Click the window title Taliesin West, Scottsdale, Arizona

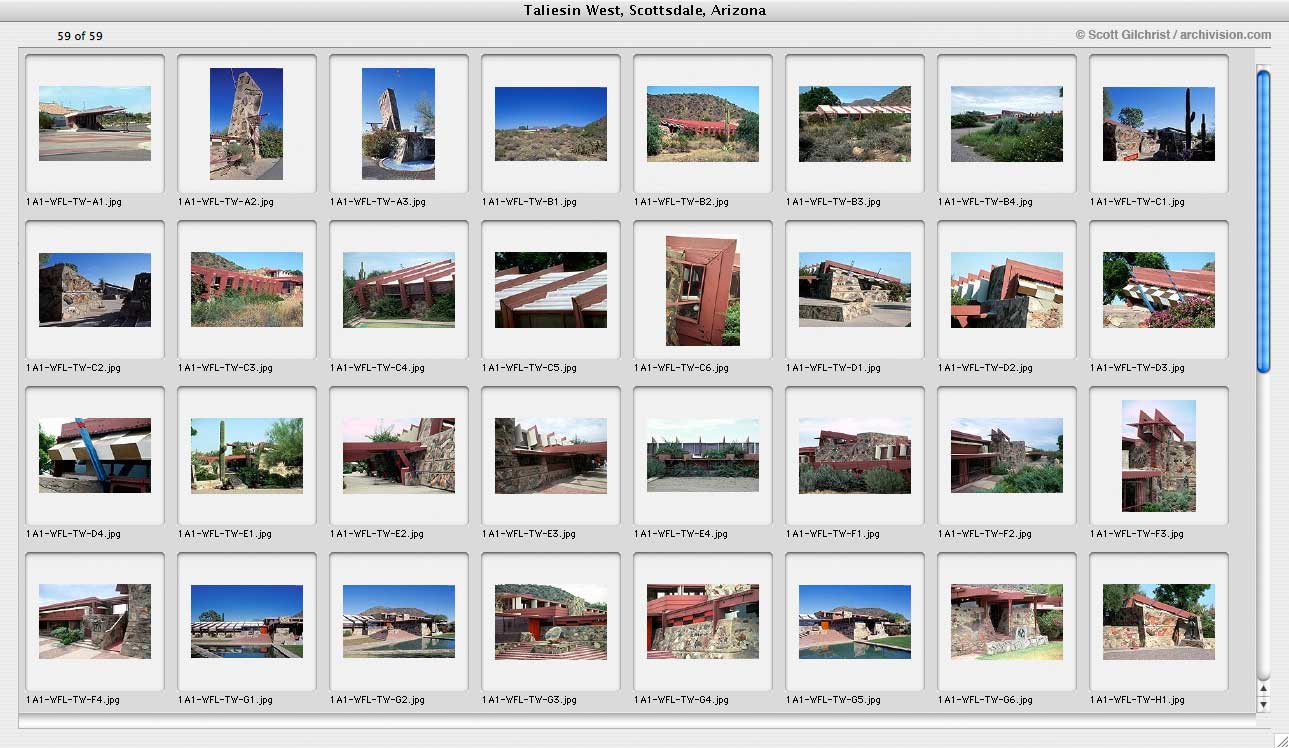coord(645,10)
